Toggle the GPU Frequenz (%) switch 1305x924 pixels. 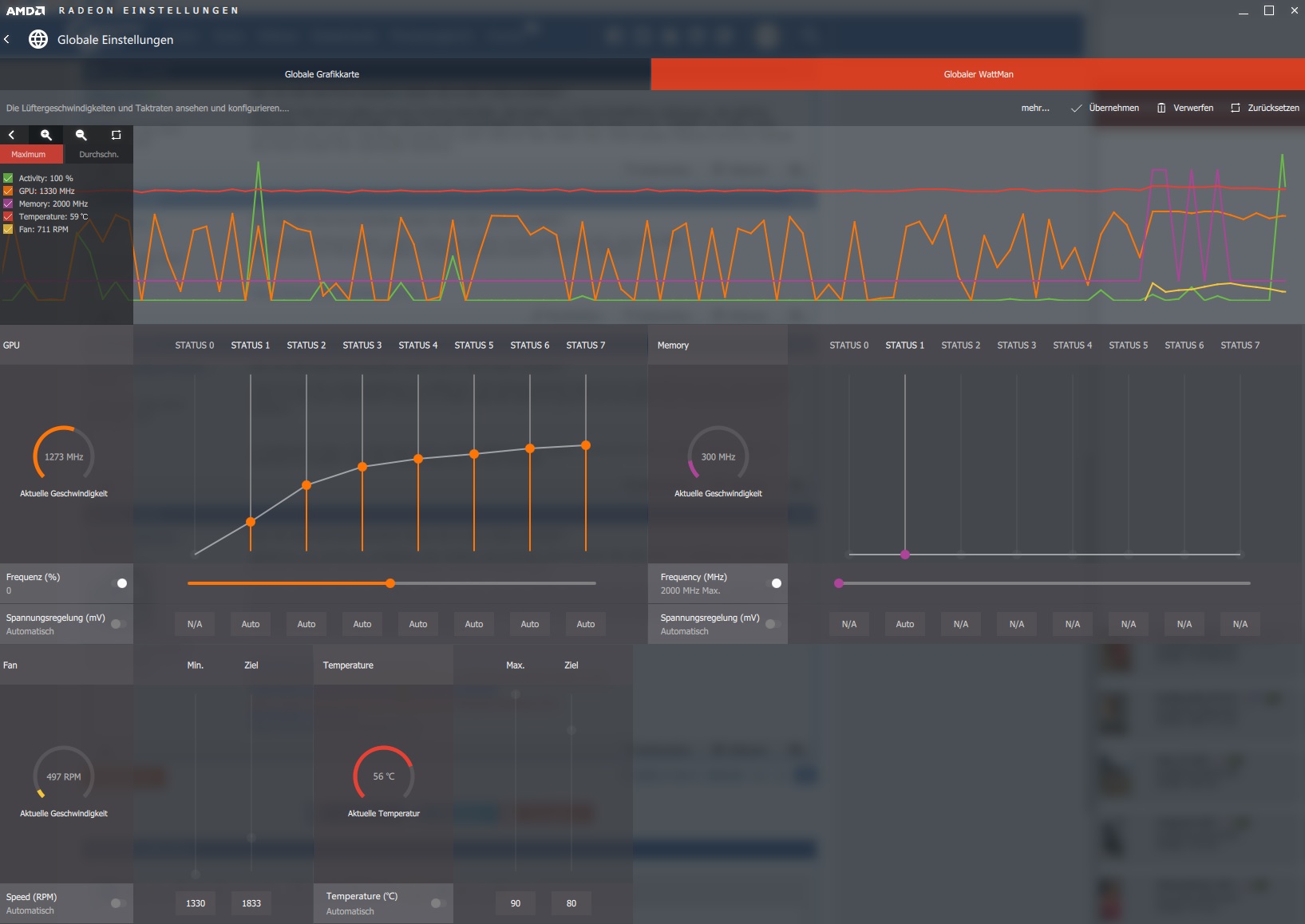tap(119, 583)
